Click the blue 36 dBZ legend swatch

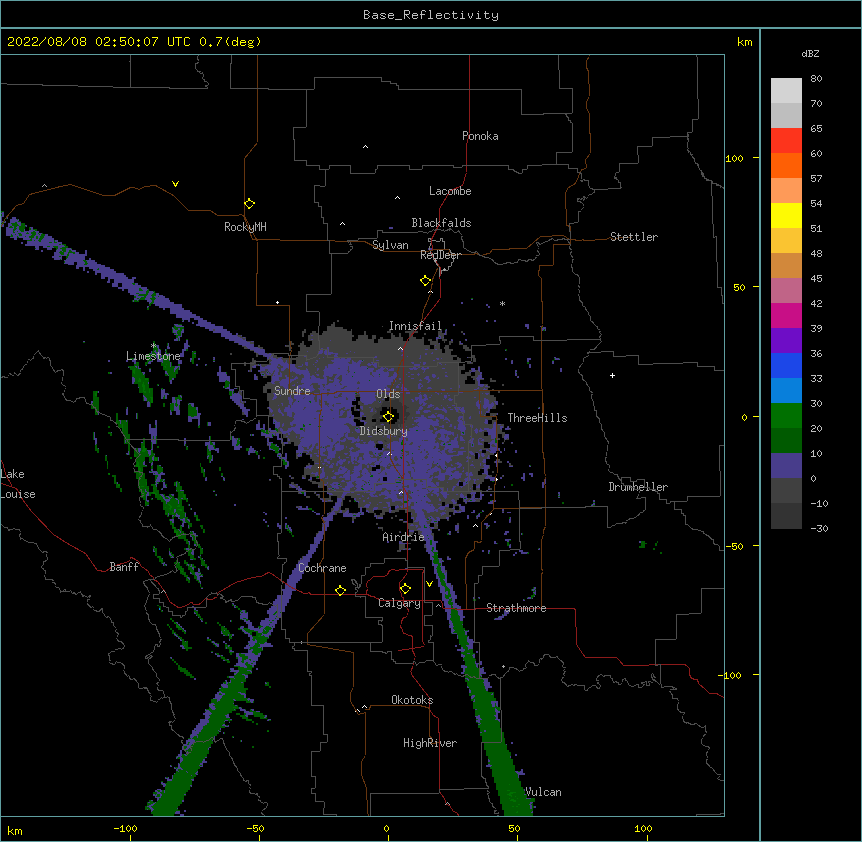tap(786, 365)
